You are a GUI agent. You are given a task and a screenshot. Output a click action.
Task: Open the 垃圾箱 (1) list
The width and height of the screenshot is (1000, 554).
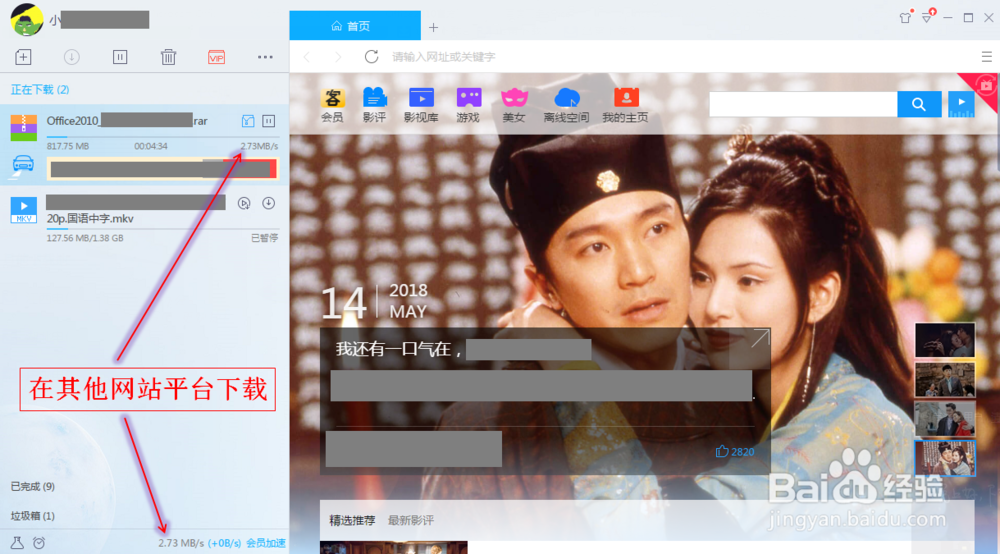(x=33, y=516)
